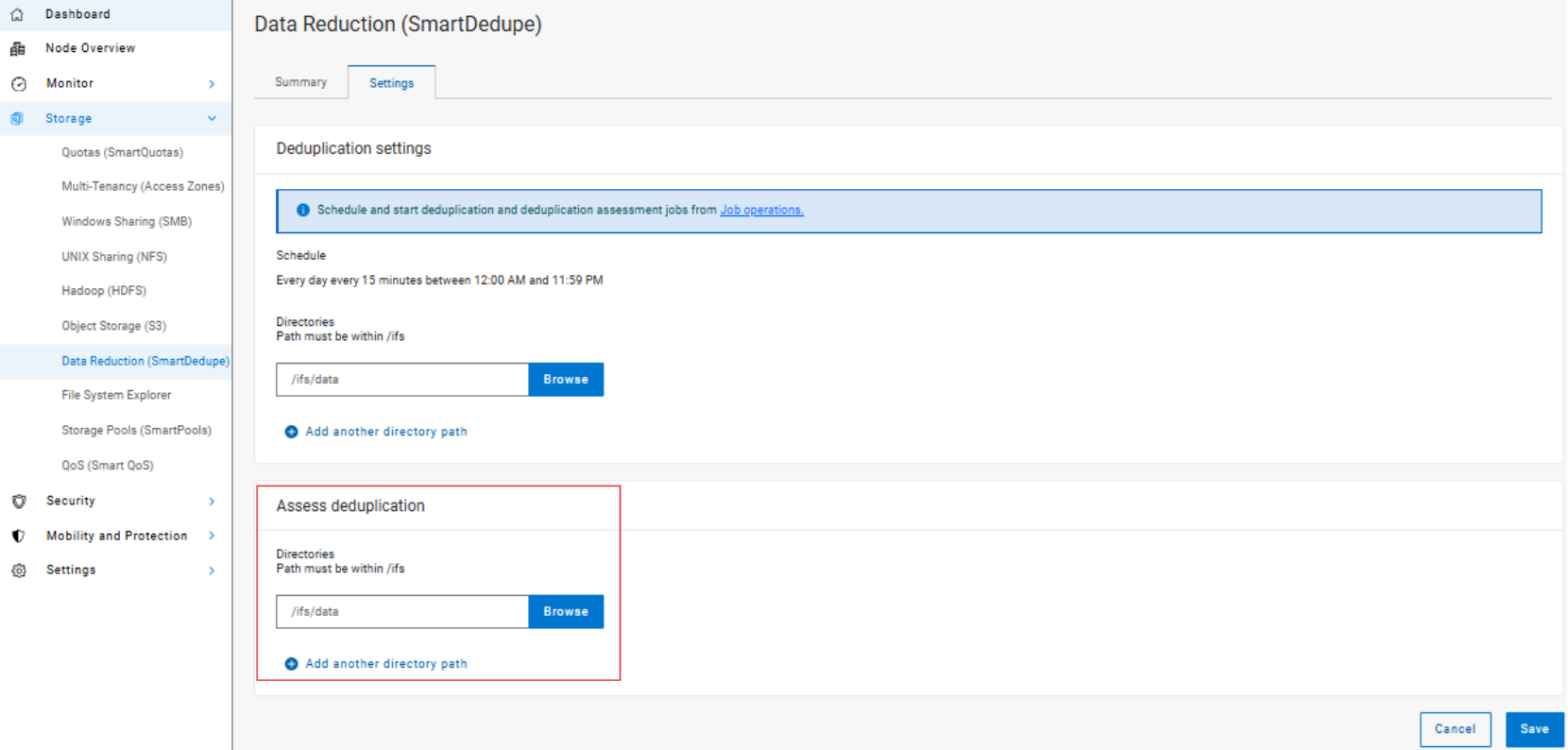The image size is (1568, 750).
Task: Expand the Mobility and Protection chevron
Action: 212,536
